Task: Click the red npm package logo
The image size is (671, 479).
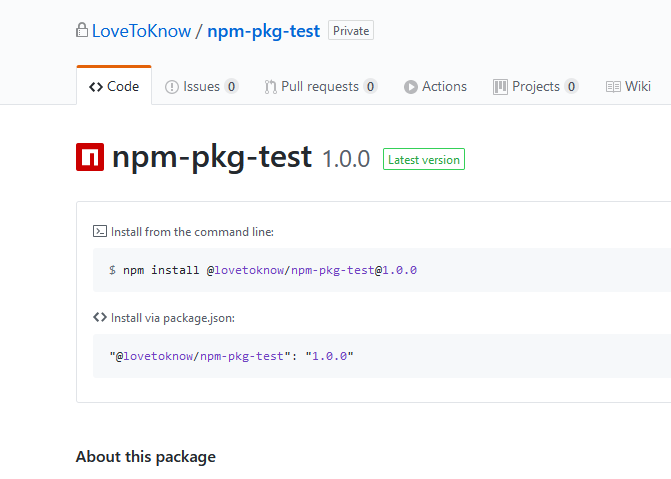Action: 90,157
